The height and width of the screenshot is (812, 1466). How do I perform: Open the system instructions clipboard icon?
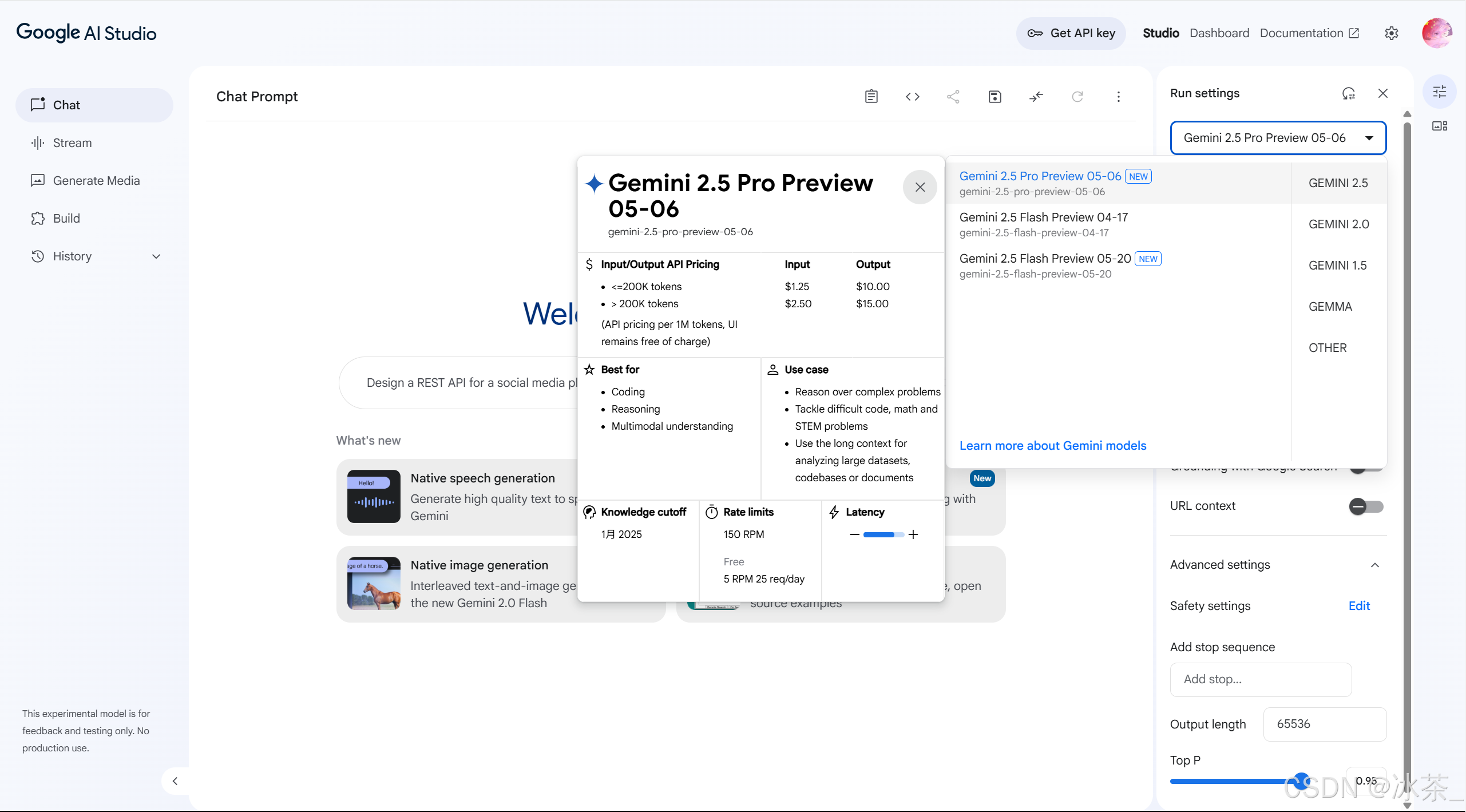[871, 97]
